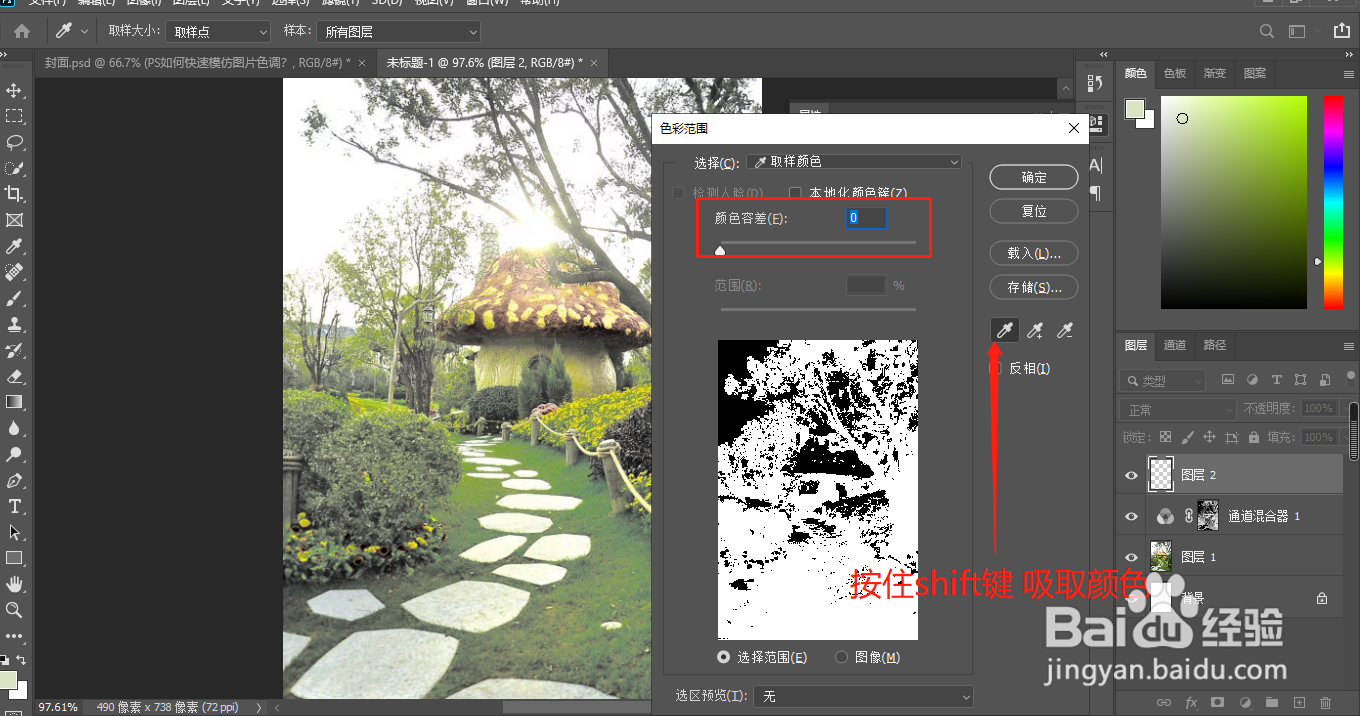Screen dimensions: 1360x716
Task: Click the Subtract from Sample eyedropper icon
Action: point(1066,330)
